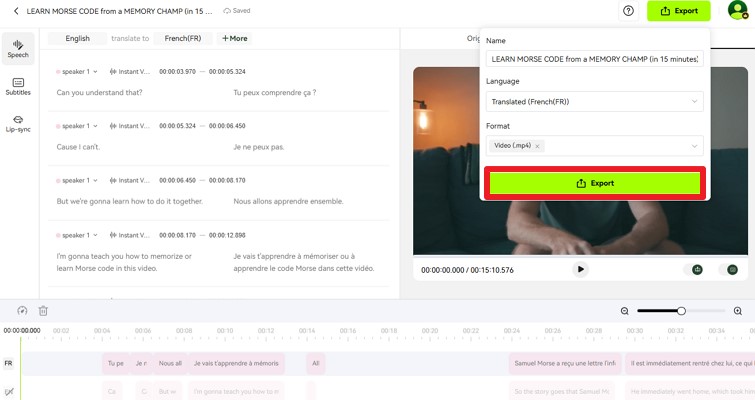755x400 pixels.
Task: Toggle the first switch right of play button
Action: click(x=697, y=270)
